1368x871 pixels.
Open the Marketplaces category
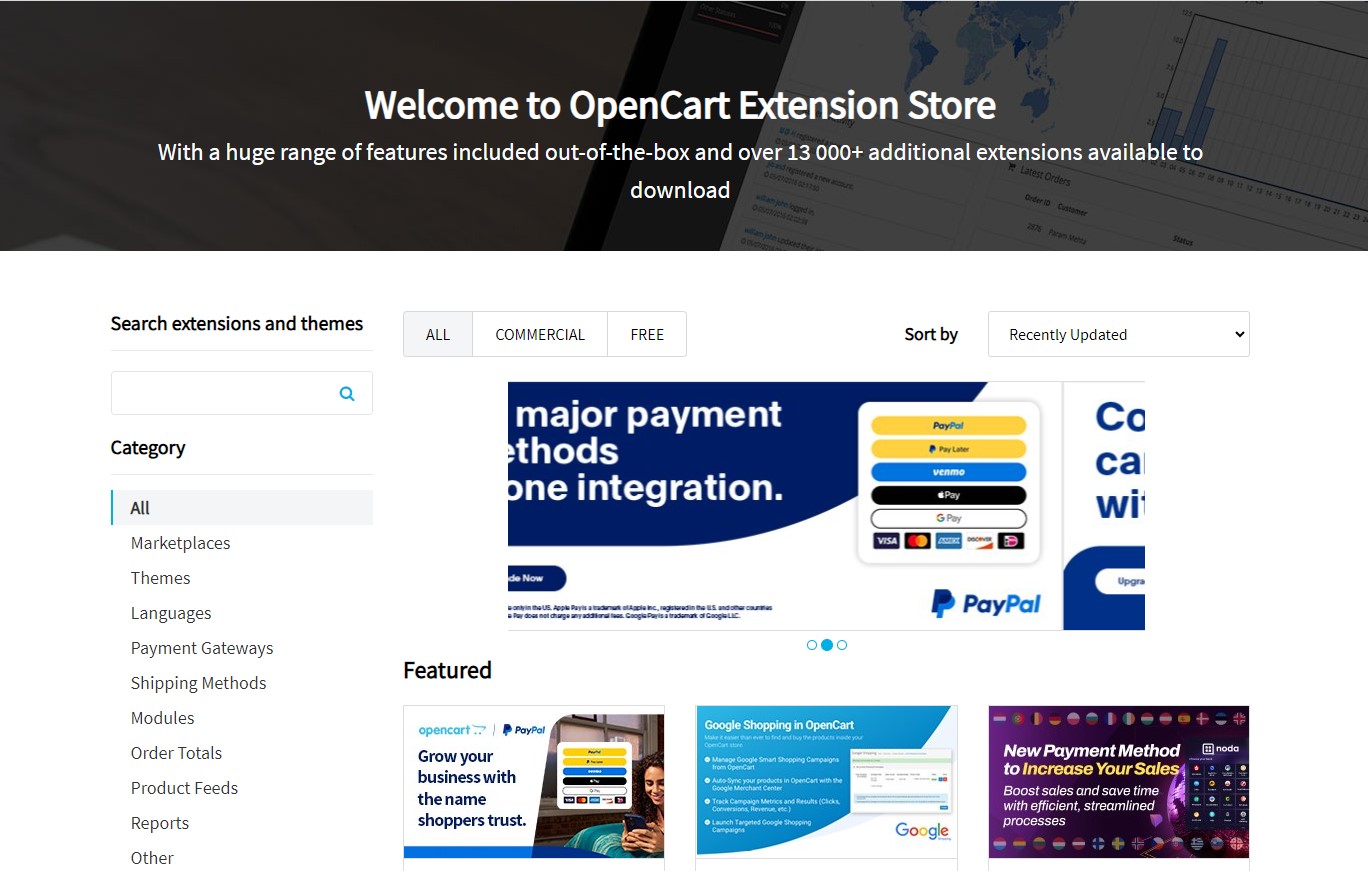point(181,543)
